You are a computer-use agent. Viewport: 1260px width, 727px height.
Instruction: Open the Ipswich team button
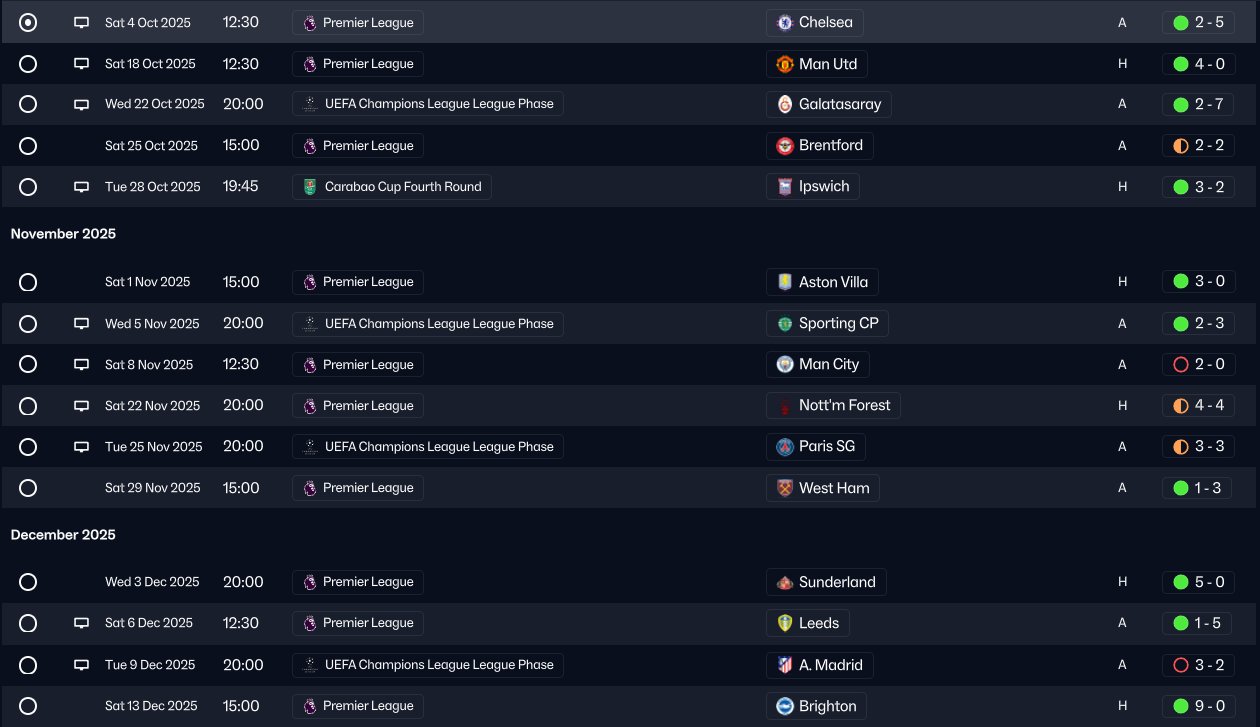813,187
